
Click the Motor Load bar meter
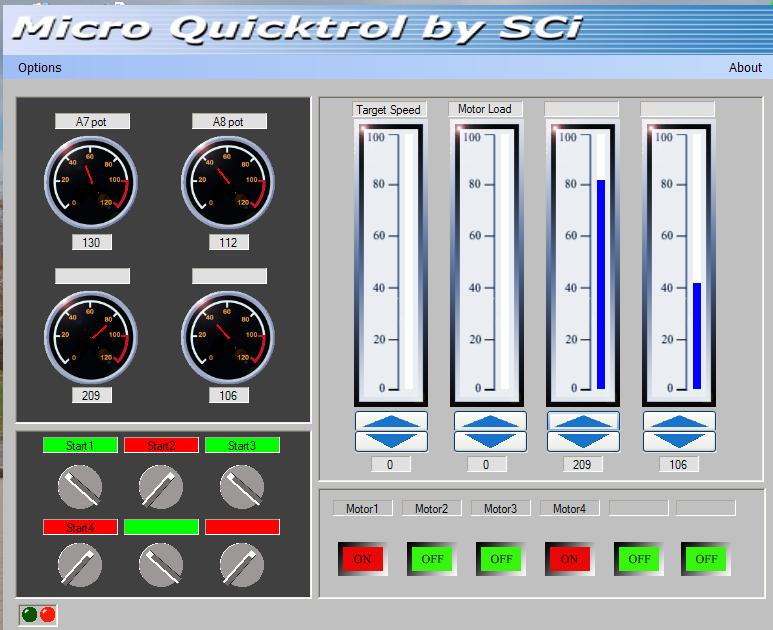pos(487,265)
